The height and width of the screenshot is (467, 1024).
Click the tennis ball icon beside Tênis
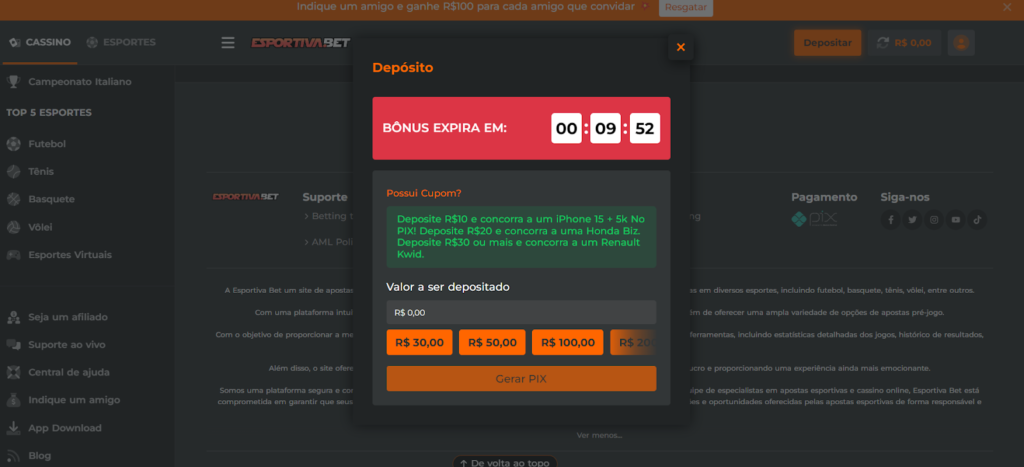tap(13, 172)
